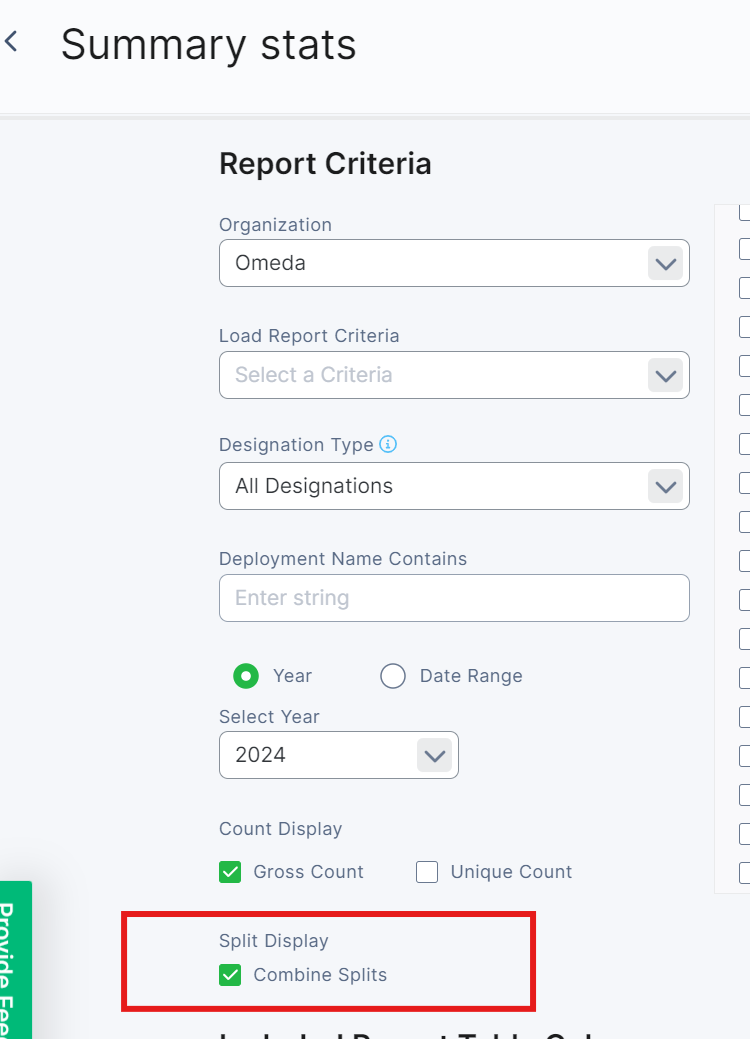
Task: Click the Organization field's chevron arrow
Action: coord(664,264)
